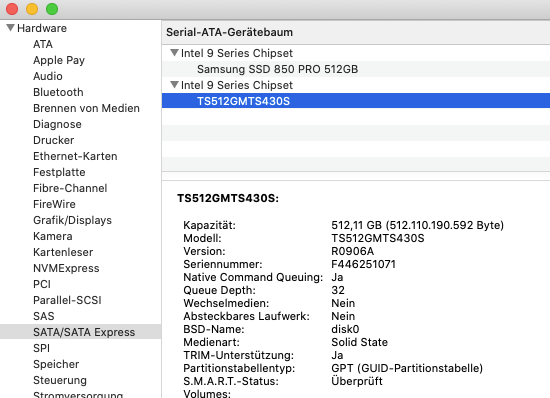Click the Modell value TS512GMTS430S
Screen dimensions: 550x398
pyautogui.click(x=378, y=238)
